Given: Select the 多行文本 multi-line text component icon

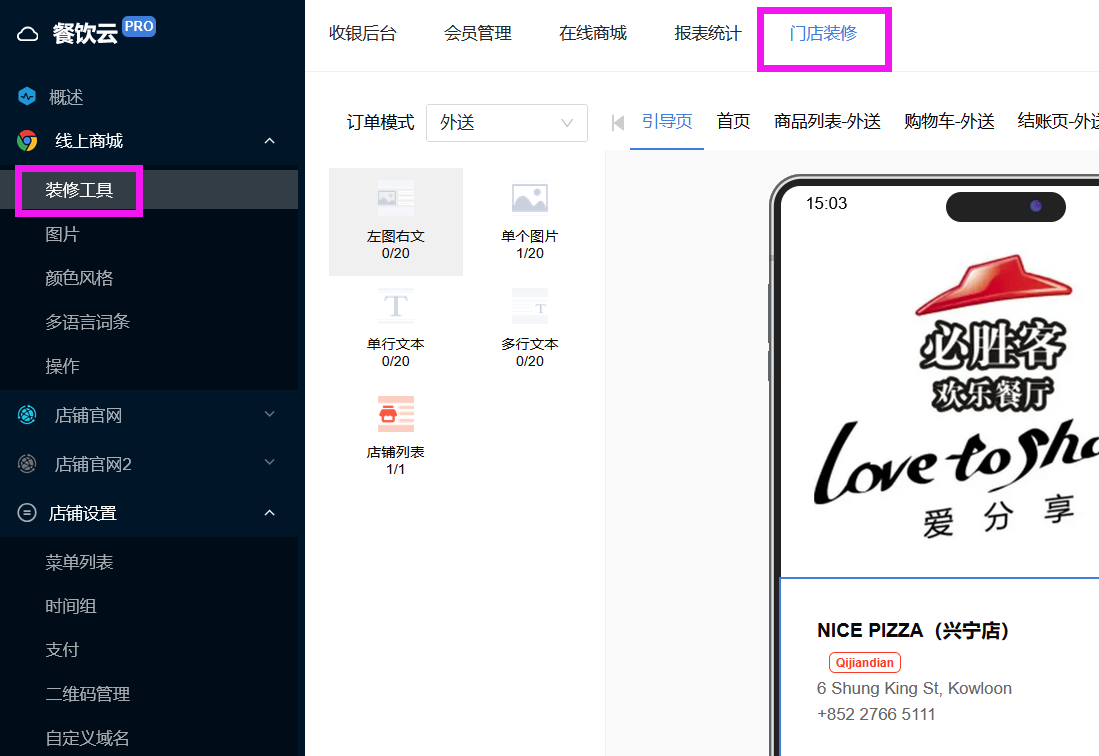Looking at the screenshot, I should tap(530, 305).
